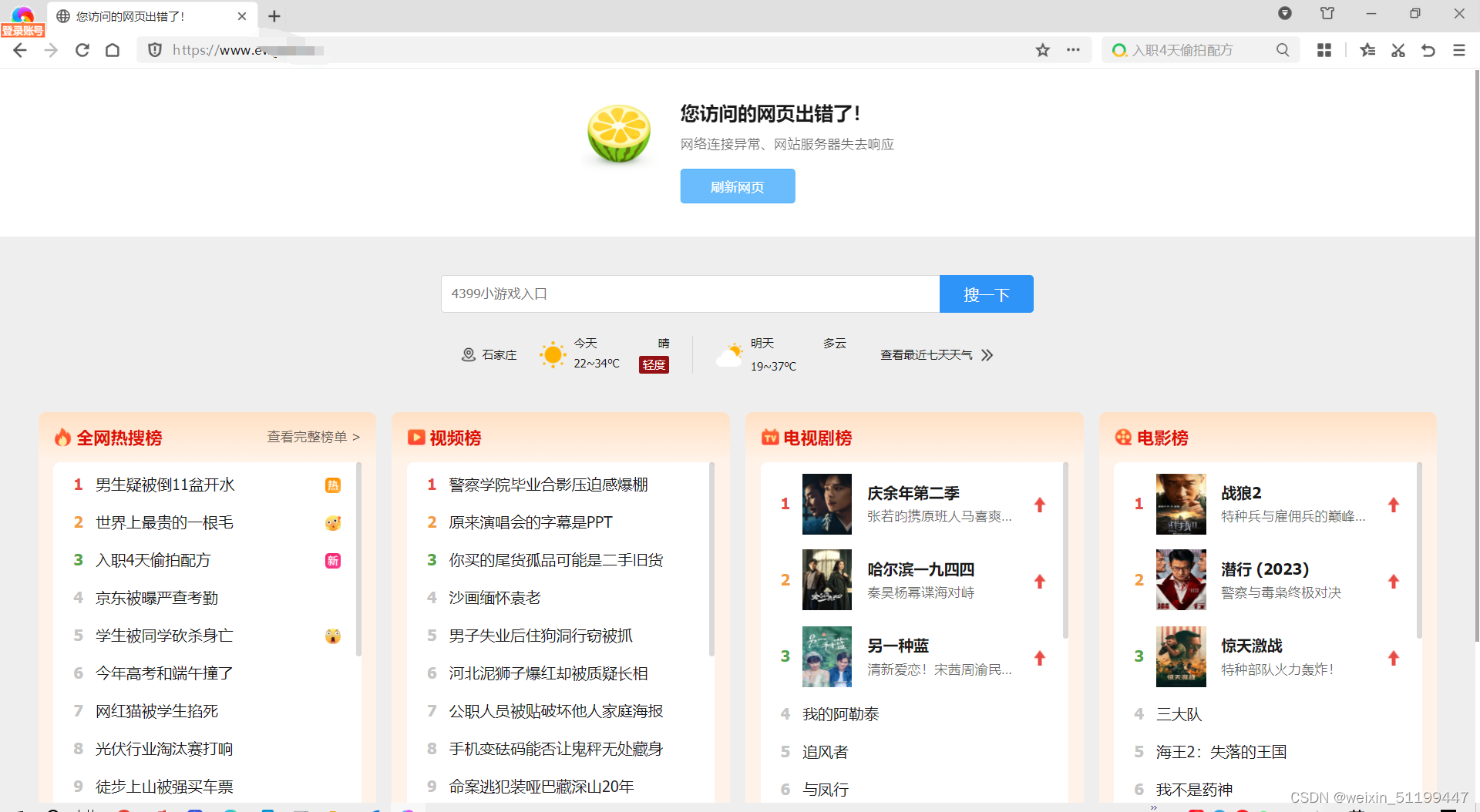Open the browser home page icon
Viewport: 1480px width, 812px height.
click(113, 50)
